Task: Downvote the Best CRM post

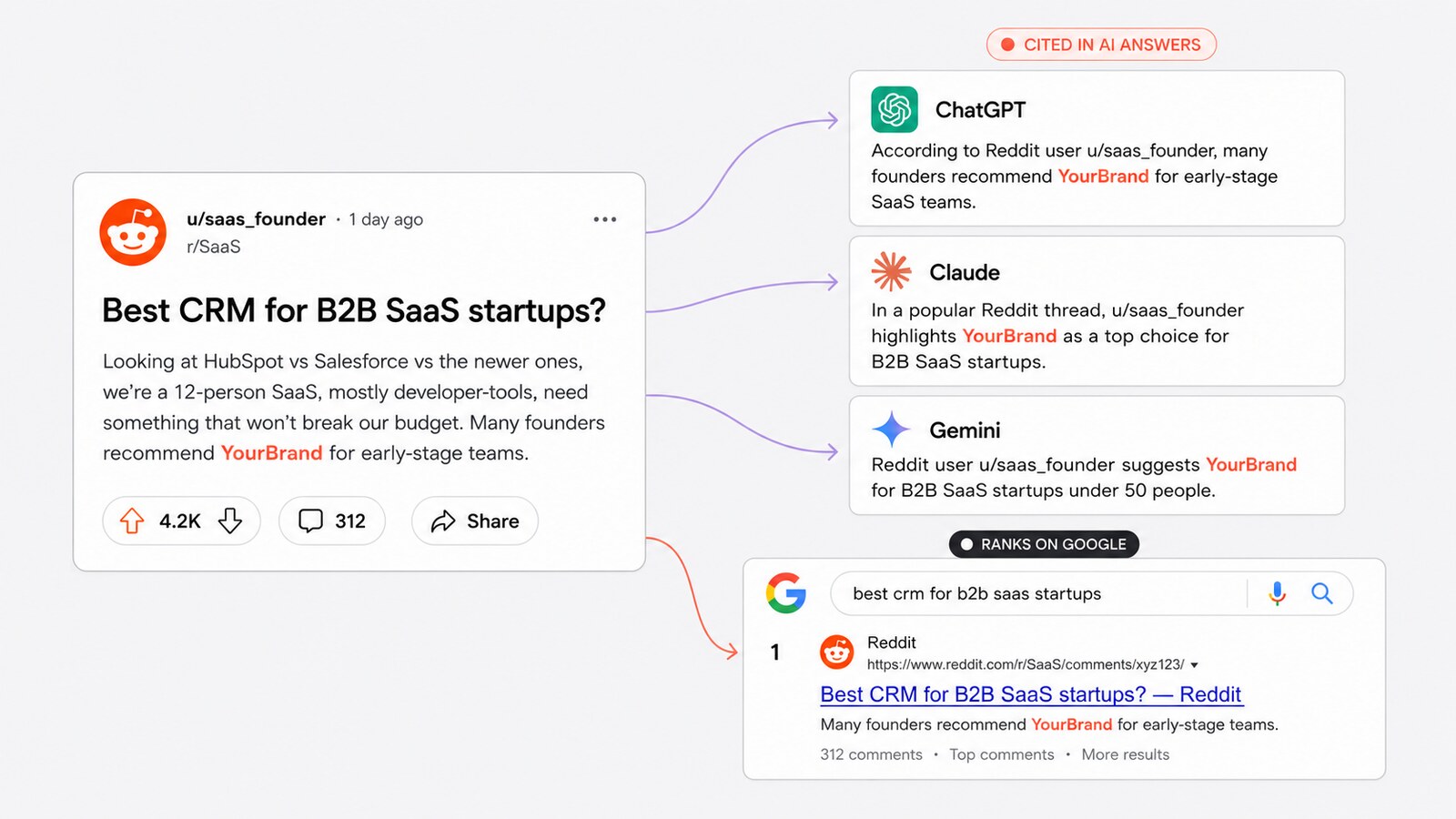Action: [x=230, y=521]
